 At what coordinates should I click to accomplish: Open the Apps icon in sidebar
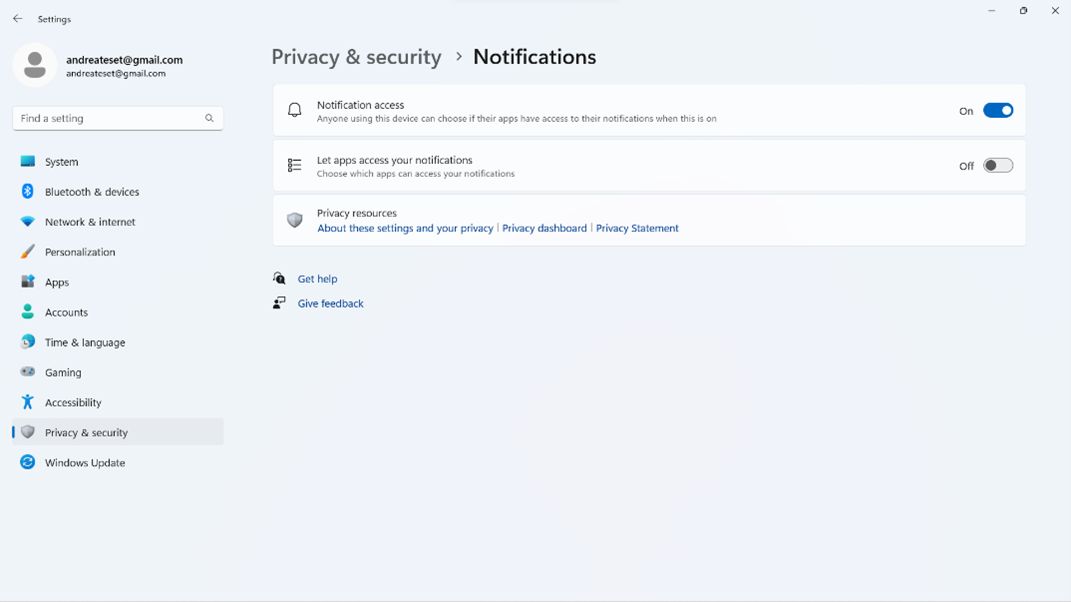coord(28,282)
